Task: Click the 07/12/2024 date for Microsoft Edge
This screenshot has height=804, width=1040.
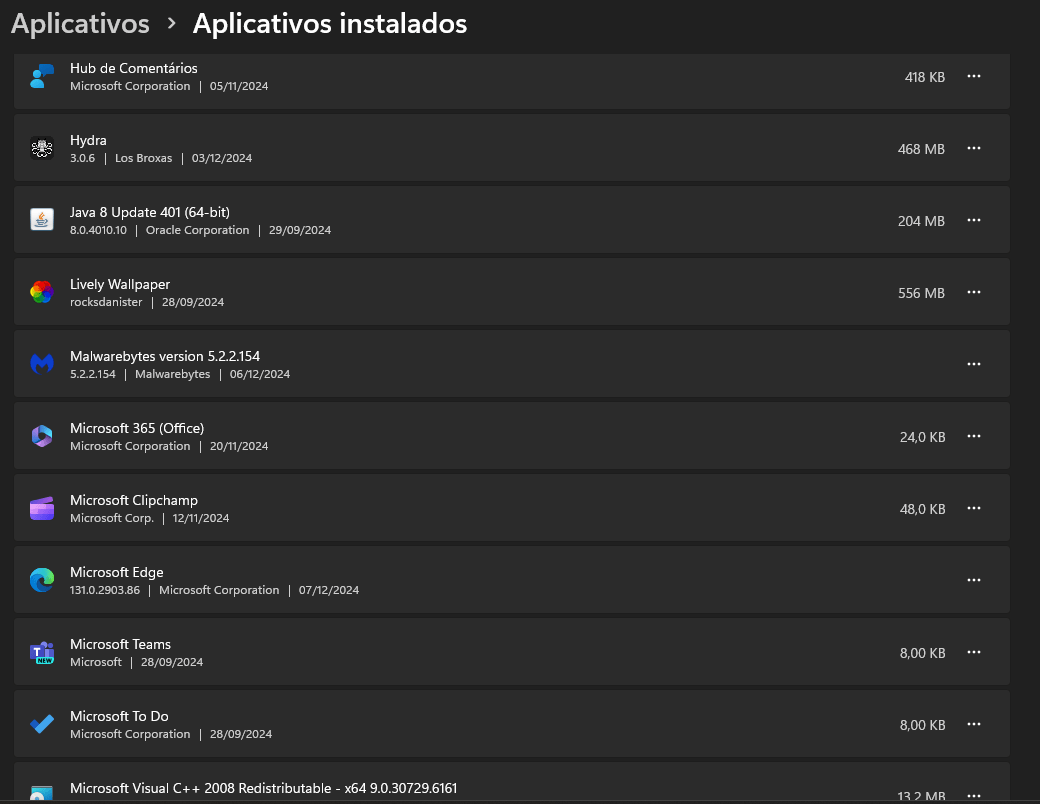Action: coord(329,590)
